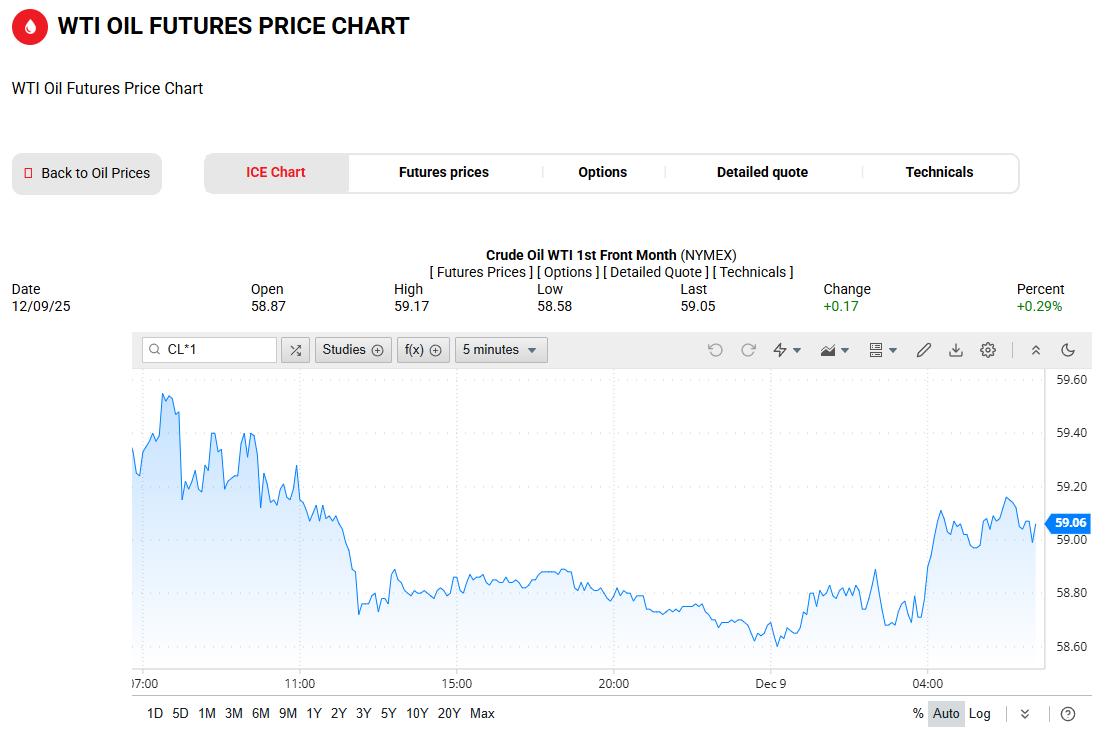Open the 5 minutes interval dropdown
This screenshot has height=737, width=1099.
click(501, 350)
